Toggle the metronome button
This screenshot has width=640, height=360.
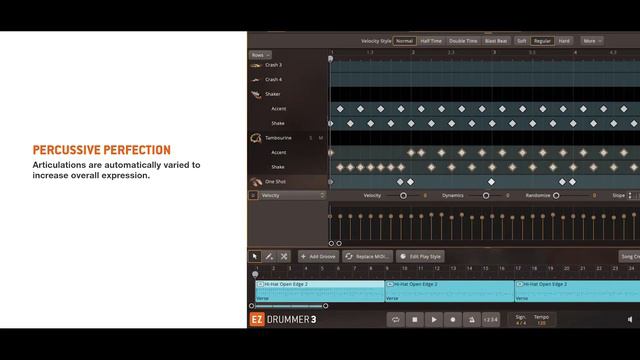pyautogui.click(x=471, y=320)
